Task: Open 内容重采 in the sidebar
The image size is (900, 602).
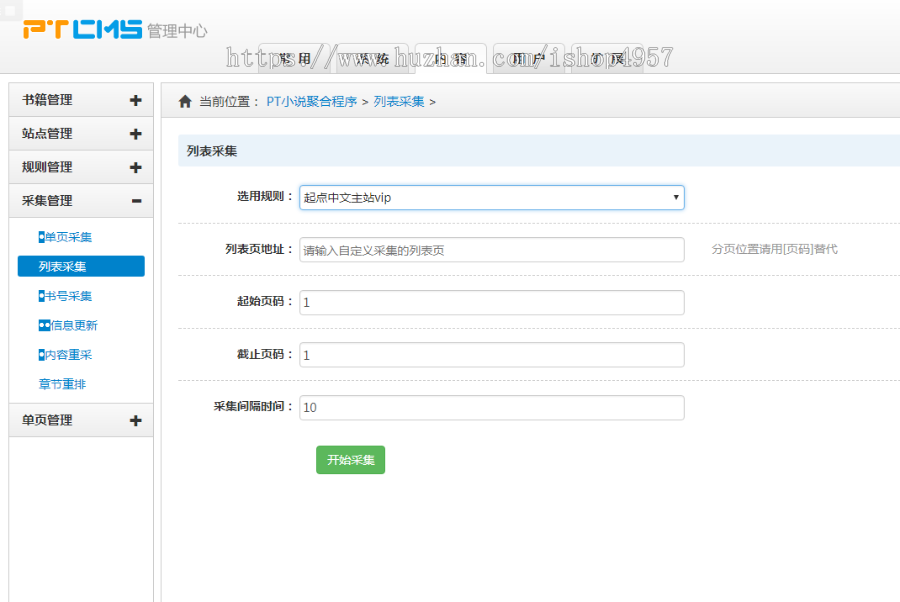Action: [x=65, y=355]
